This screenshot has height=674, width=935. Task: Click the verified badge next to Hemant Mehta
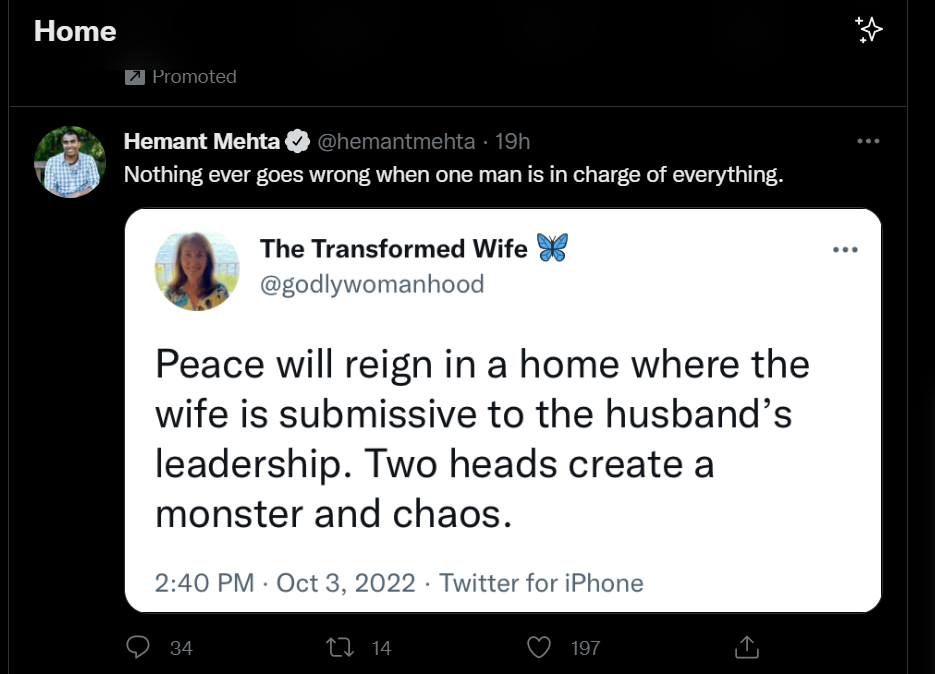pyautogui.click(x=298, y=142)
